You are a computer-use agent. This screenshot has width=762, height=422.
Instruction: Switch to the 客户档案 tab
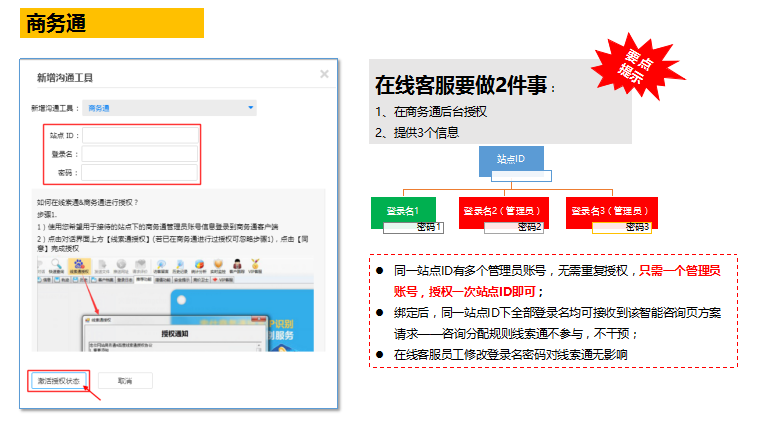point(103,280)
